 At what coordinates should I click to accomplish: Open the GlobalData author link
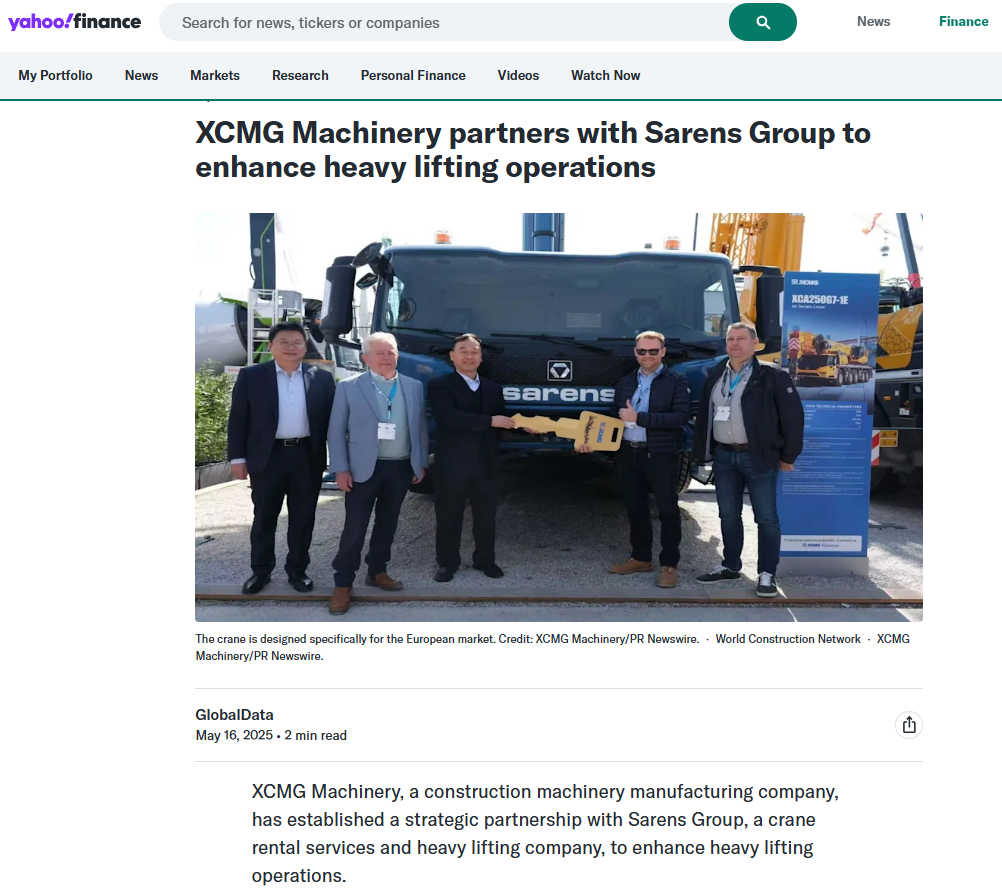point(234,714)
